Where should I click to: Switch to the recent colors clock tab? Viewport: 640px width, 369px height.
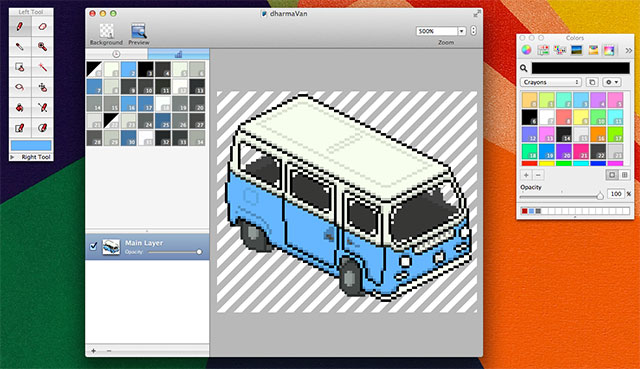point(116,54)
